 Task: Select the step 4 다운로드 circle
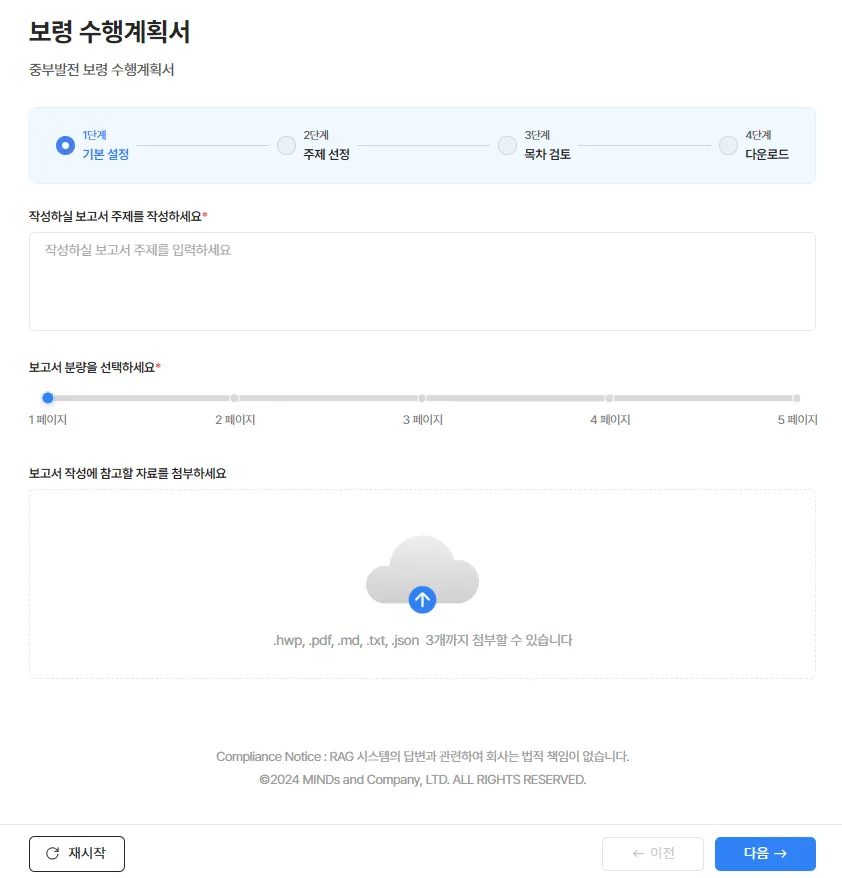coord(728,145)
